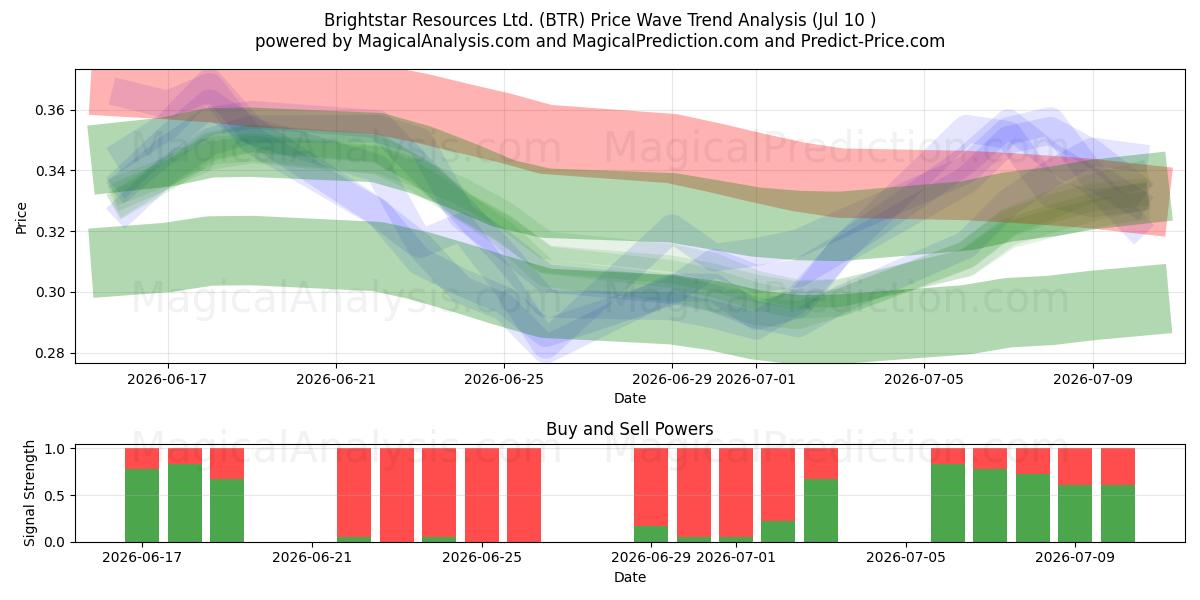
Task: Select the first bar at 2026-06-17 in Buy/Sell chart
Action: point(142,495)
